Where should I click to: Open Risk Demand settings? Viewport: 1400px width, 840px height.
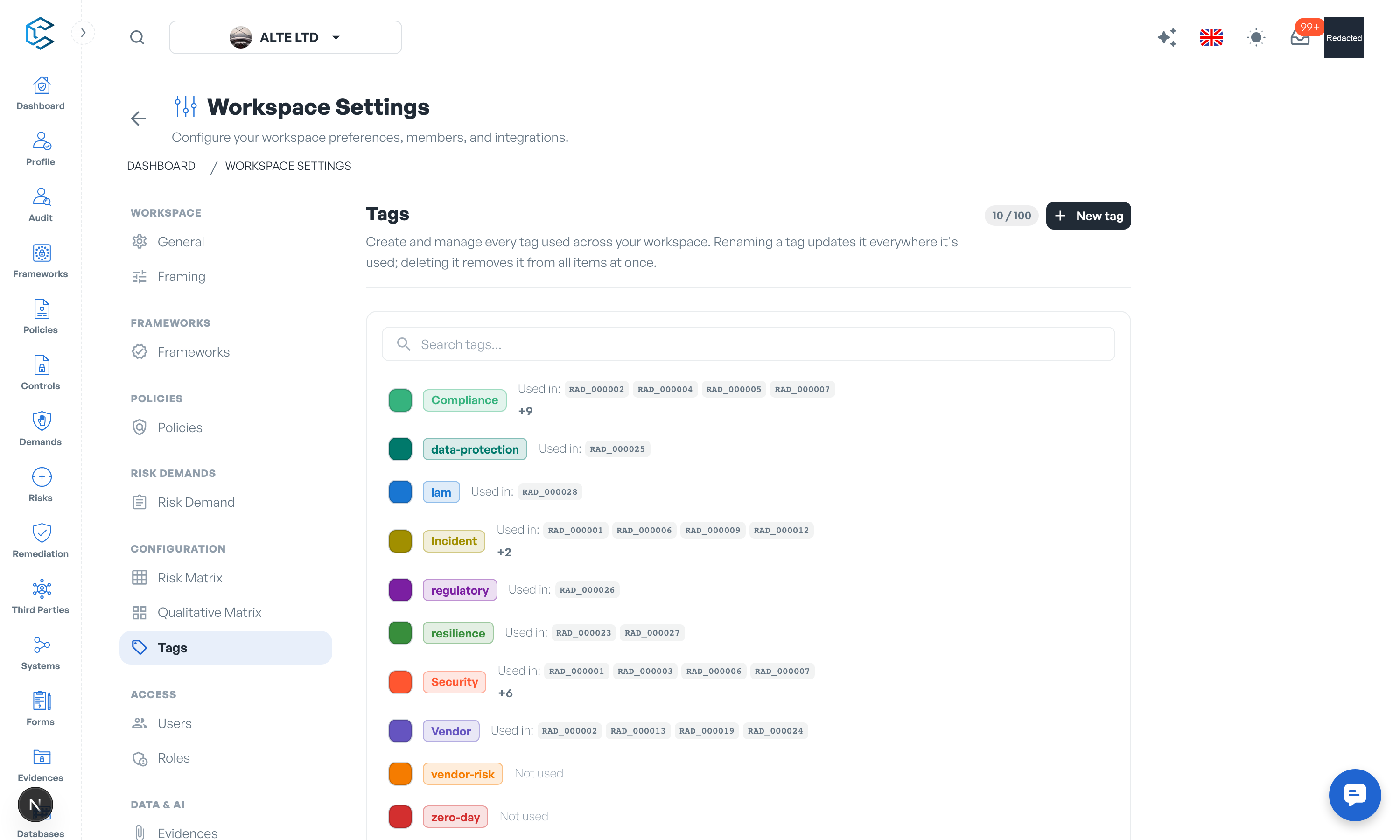[x=225, y=502]
